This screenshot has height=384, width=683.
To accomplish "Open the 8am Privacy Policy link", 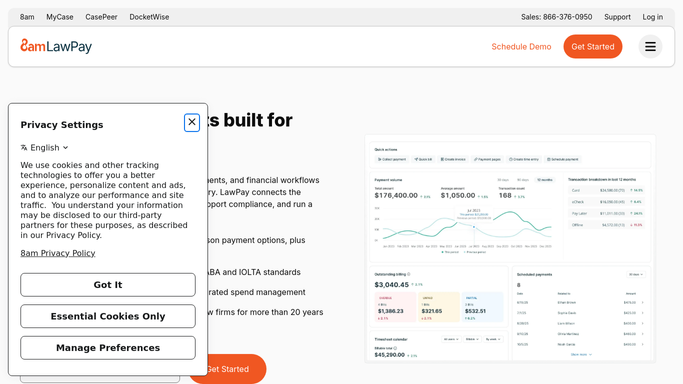I will [x=57, y=253].
